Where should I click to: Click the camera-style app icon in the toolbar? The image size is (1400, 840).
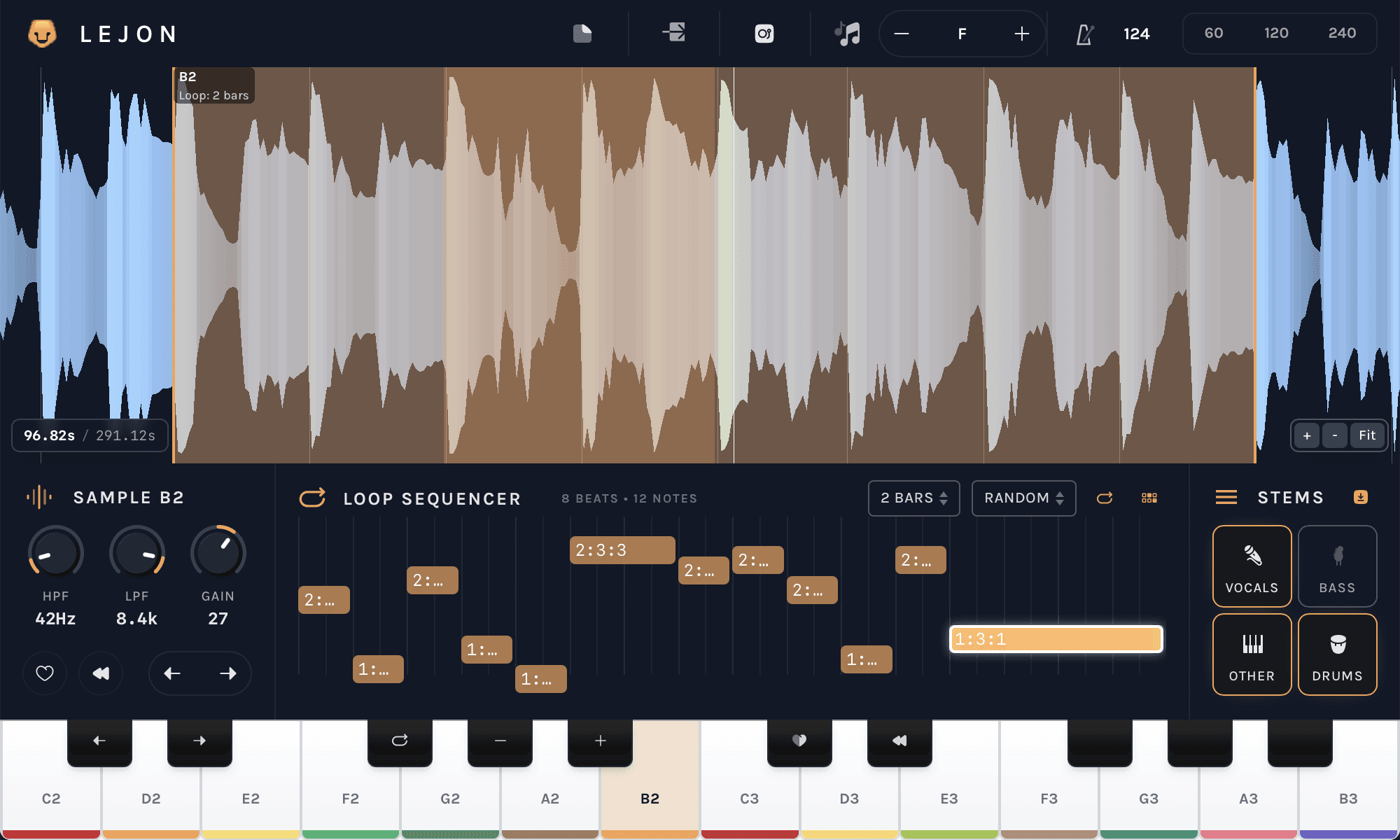764,33
